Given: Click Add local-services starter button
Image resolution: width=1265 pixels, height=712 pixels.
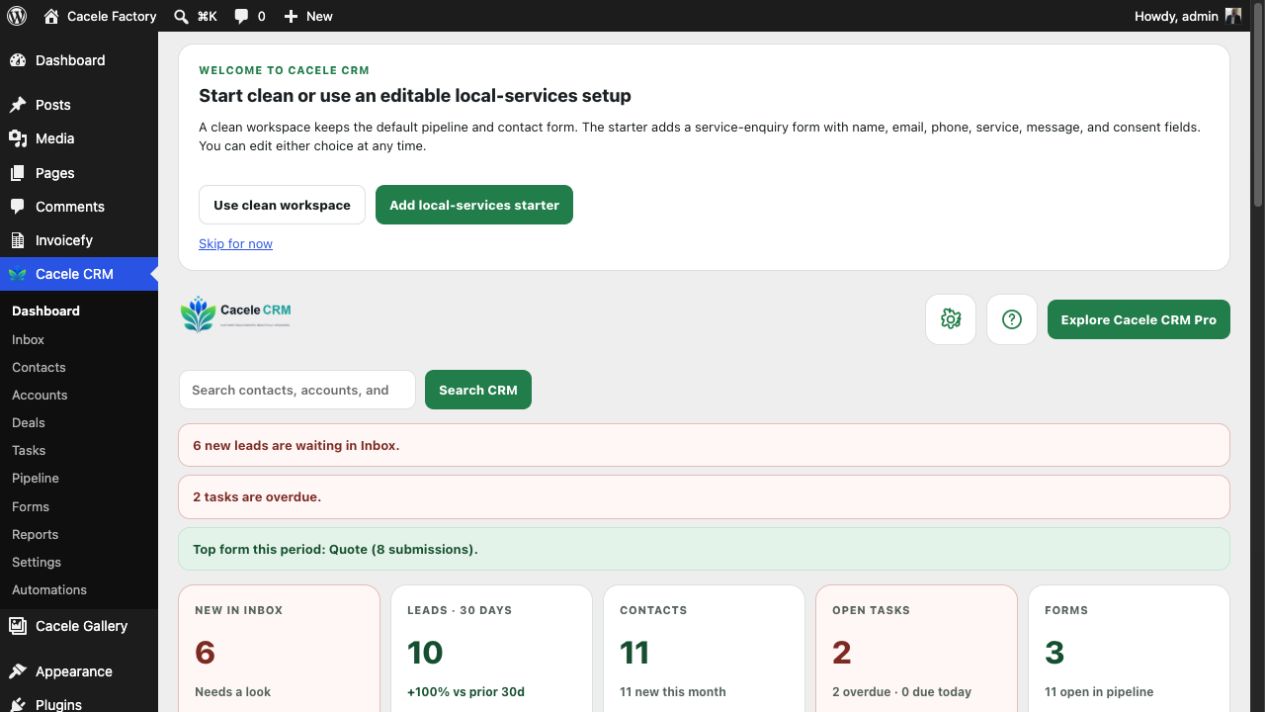Looking at the screenshot, I should point(474,205).
